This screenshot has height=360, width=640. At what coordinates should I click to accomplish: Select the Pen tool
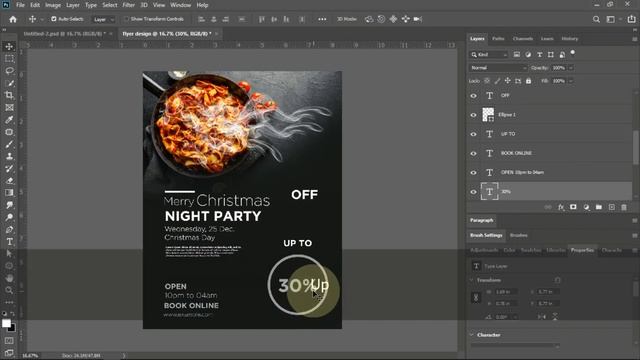(x=9, y=229)
